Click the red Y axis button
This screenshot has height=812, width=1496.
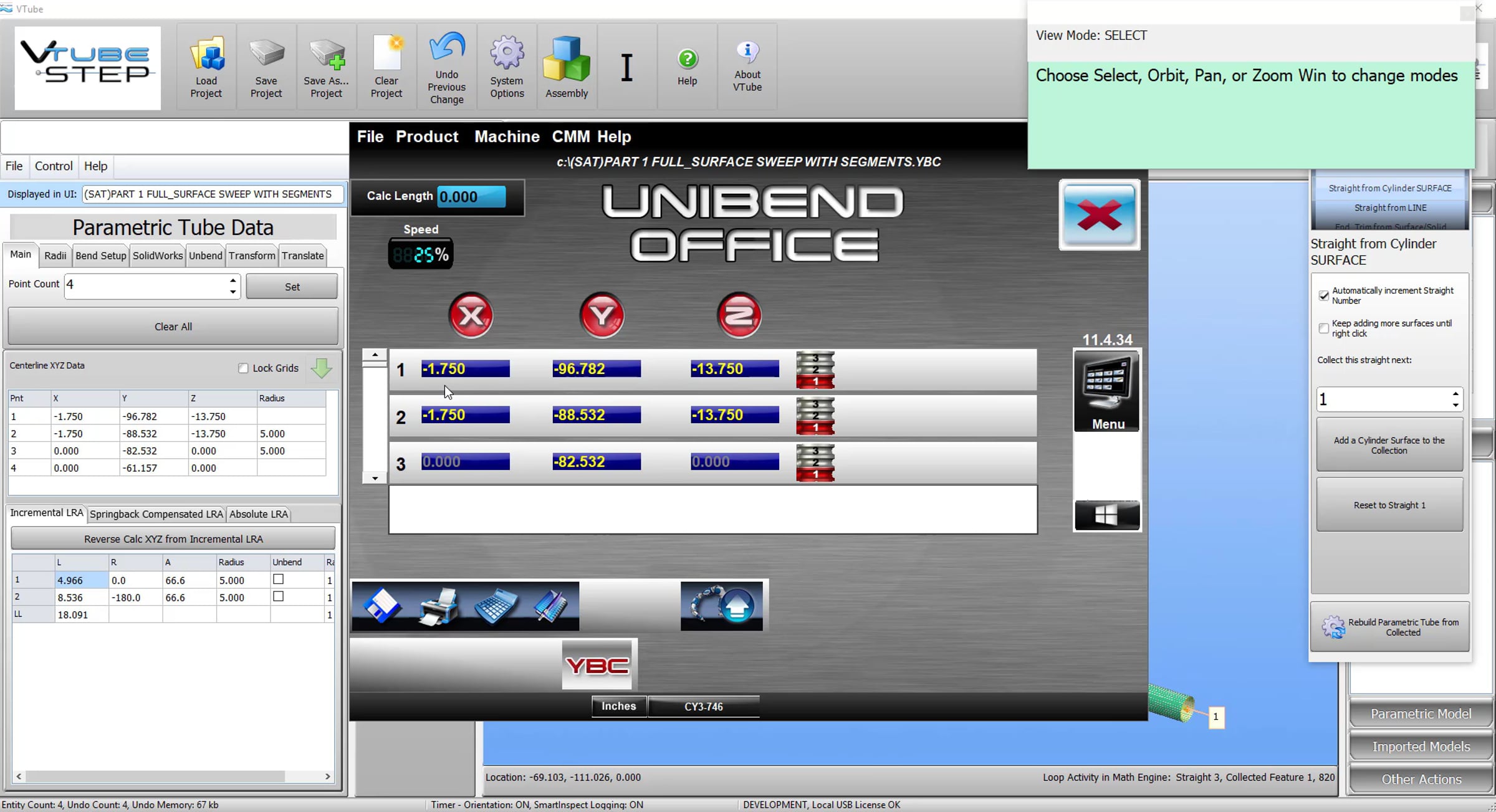click(602, 315)
